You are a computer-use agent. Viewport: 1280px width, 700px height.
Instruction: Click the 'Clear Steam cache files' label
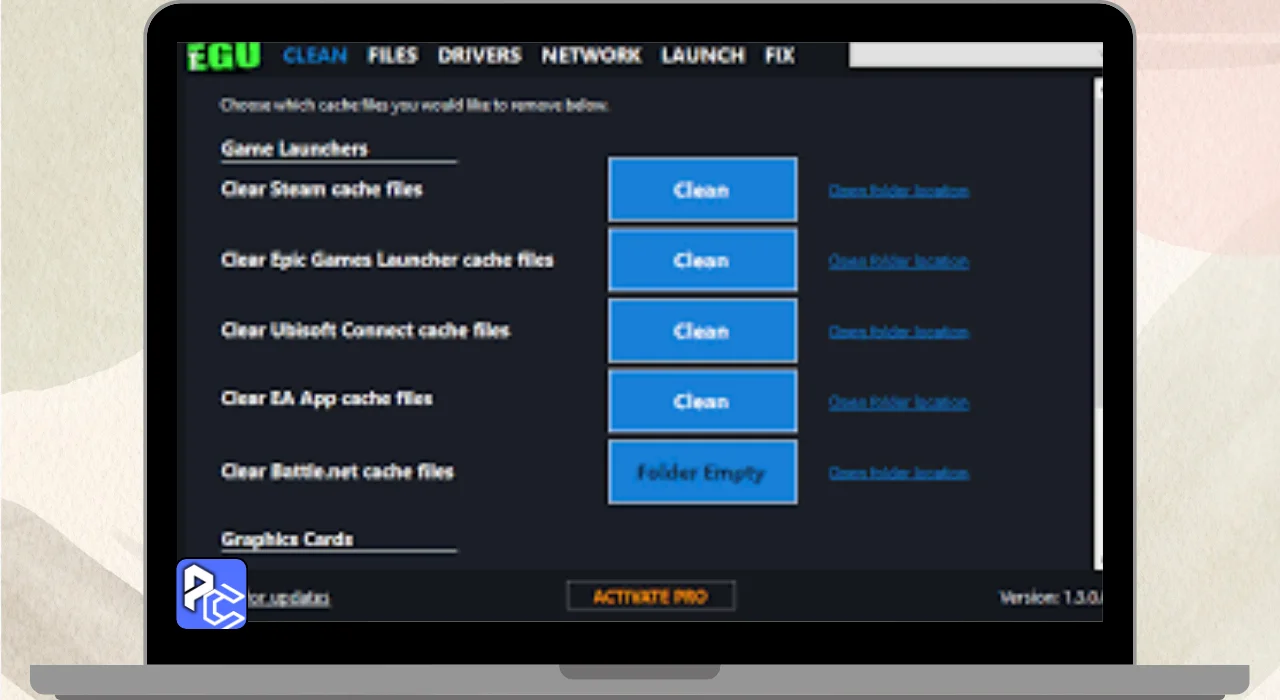pos(322,189)
